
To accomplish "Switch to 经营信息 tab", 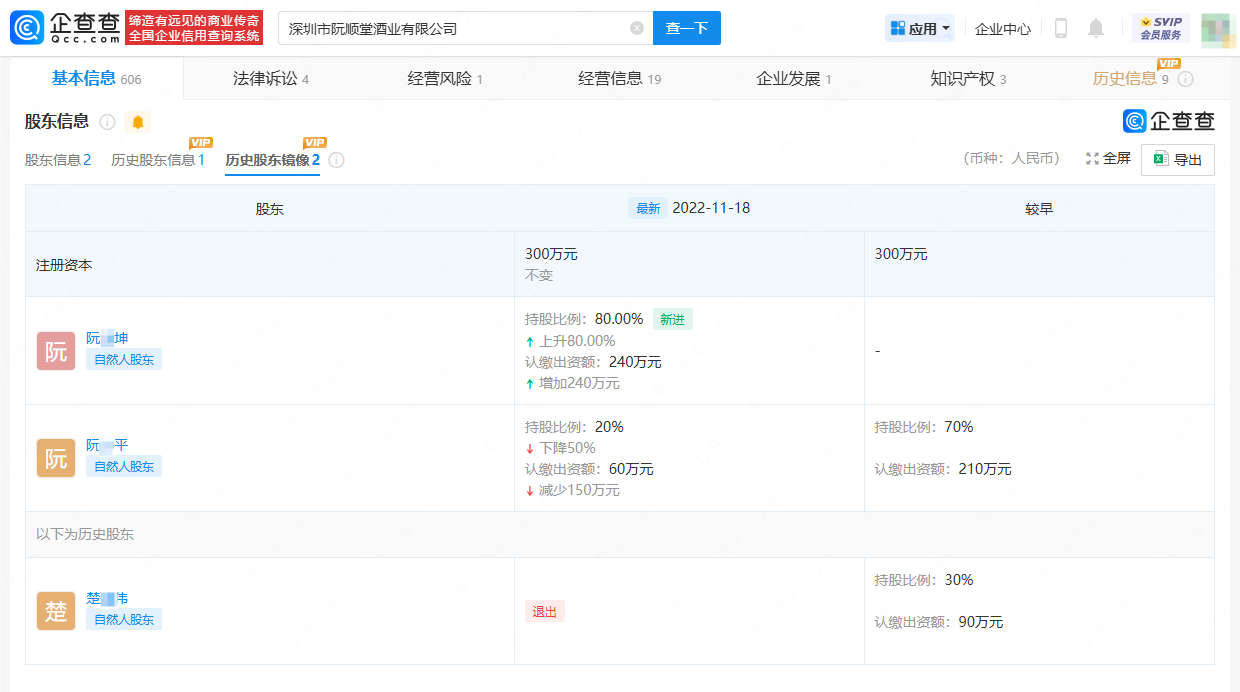I will click(620, 79).
